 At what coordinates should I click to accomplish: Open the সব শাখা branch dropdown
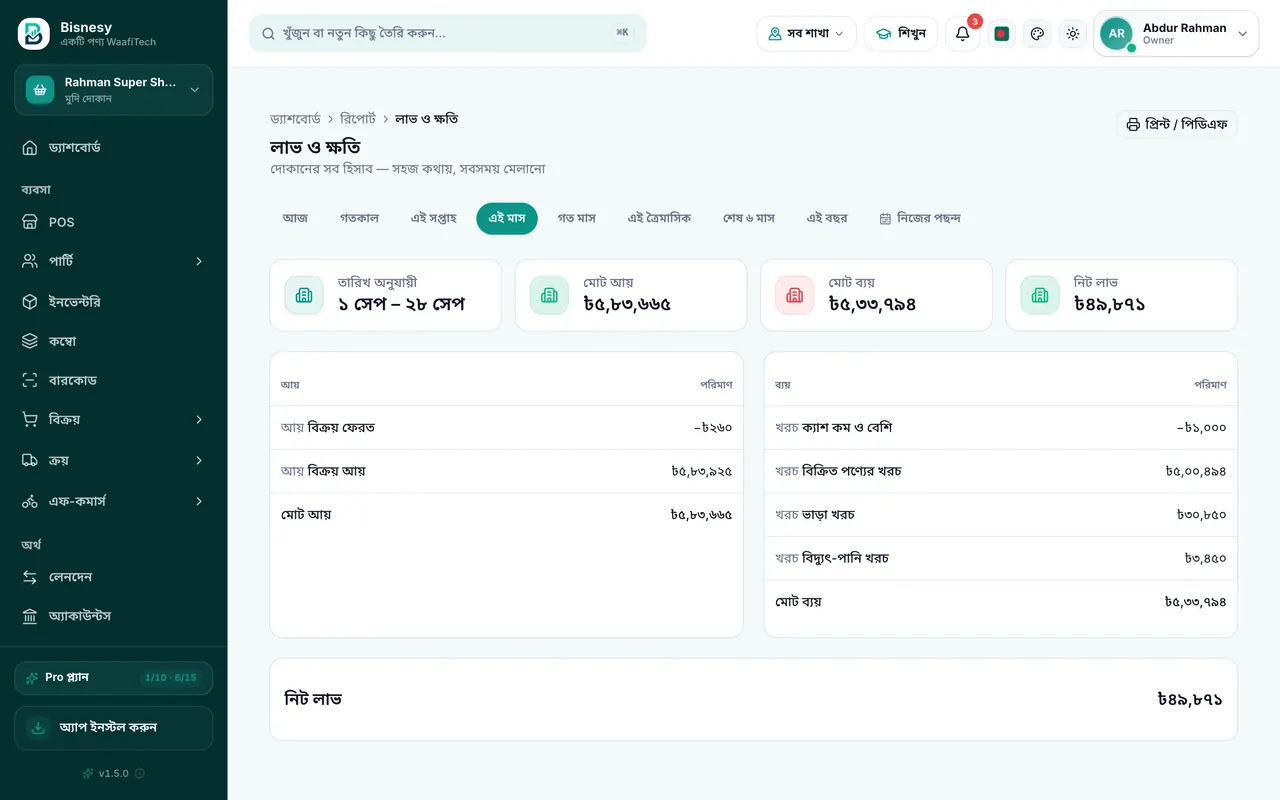806,34
